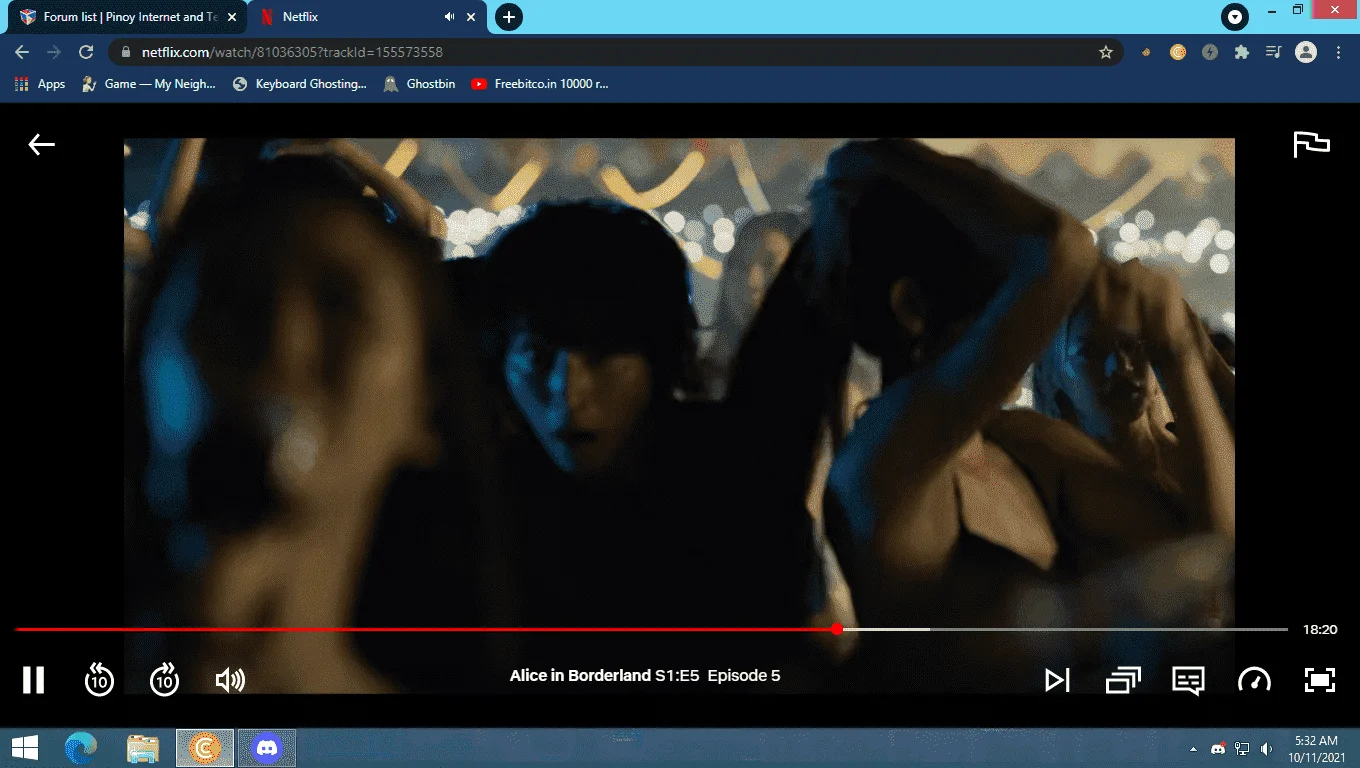Viewport: 1360px width, 768px height.
Task: Open the Extensions puzzle icon
Action: point(1242,52)
